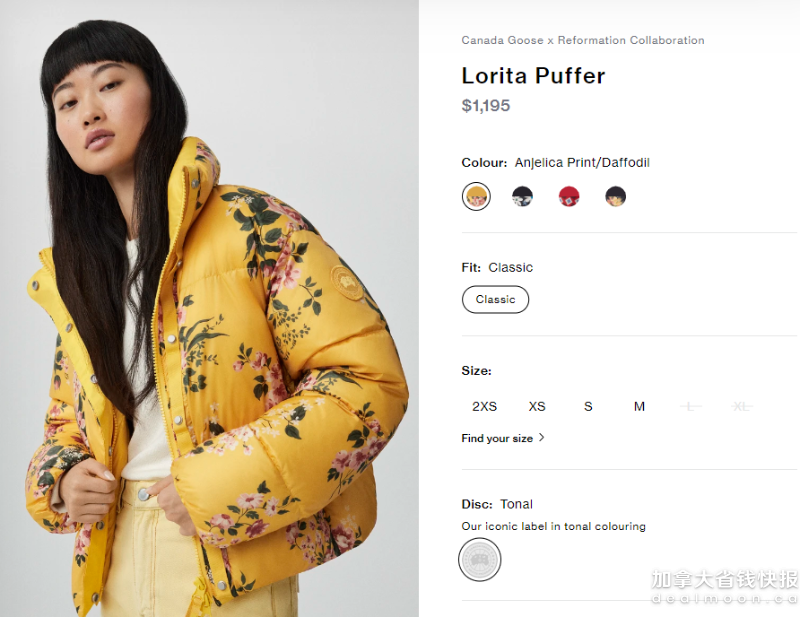
Task: Select the yellow Anjelica Print/Daffodil colour swatch
Action: point(476,196)
